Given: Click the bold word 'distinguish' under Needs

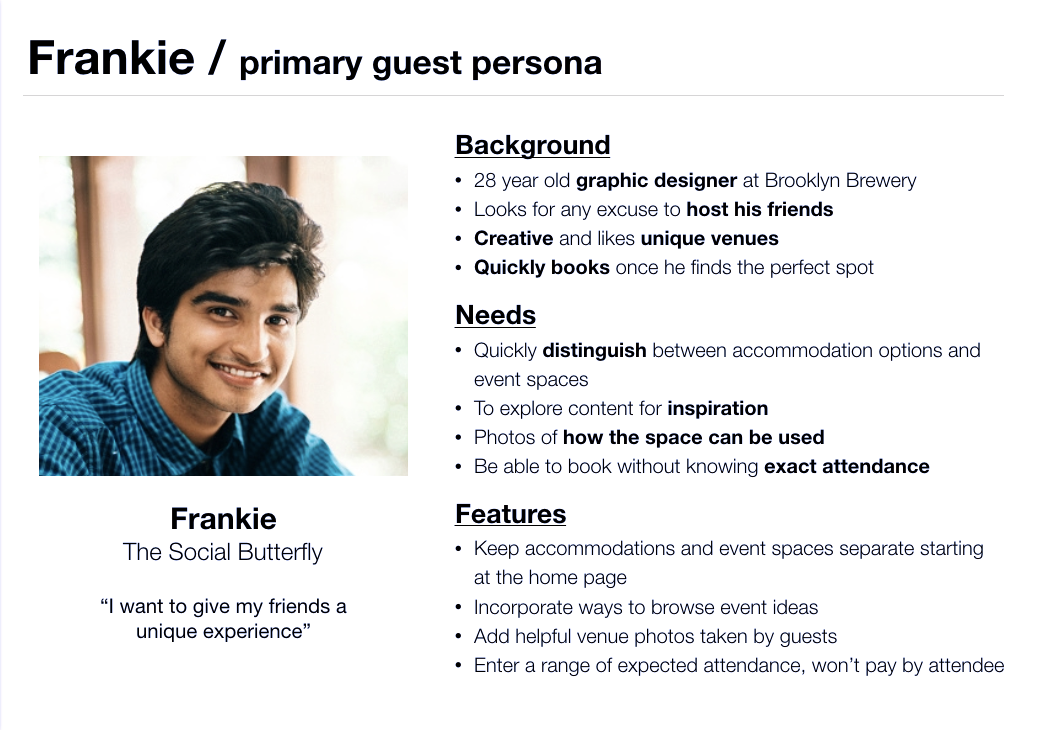Looking at the screenshot, I should coord(594,351).
